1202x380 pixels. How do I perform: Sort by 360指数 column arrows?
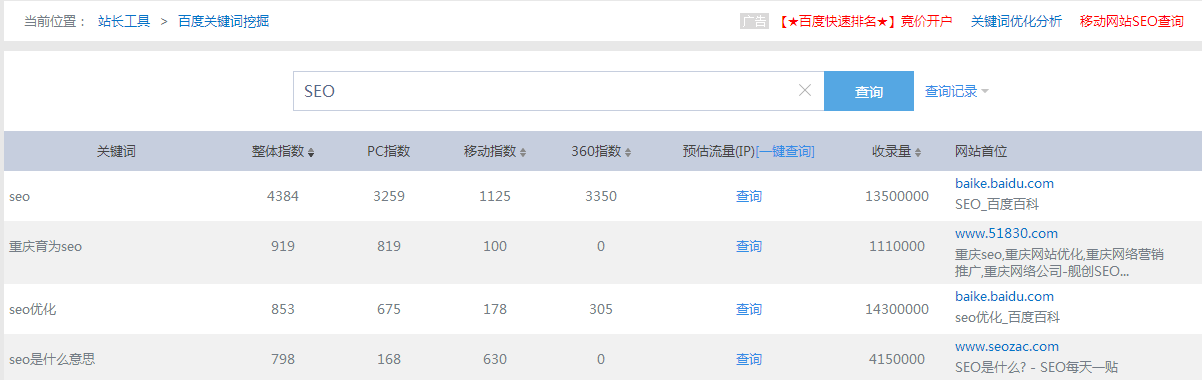[x=628, y=152]
